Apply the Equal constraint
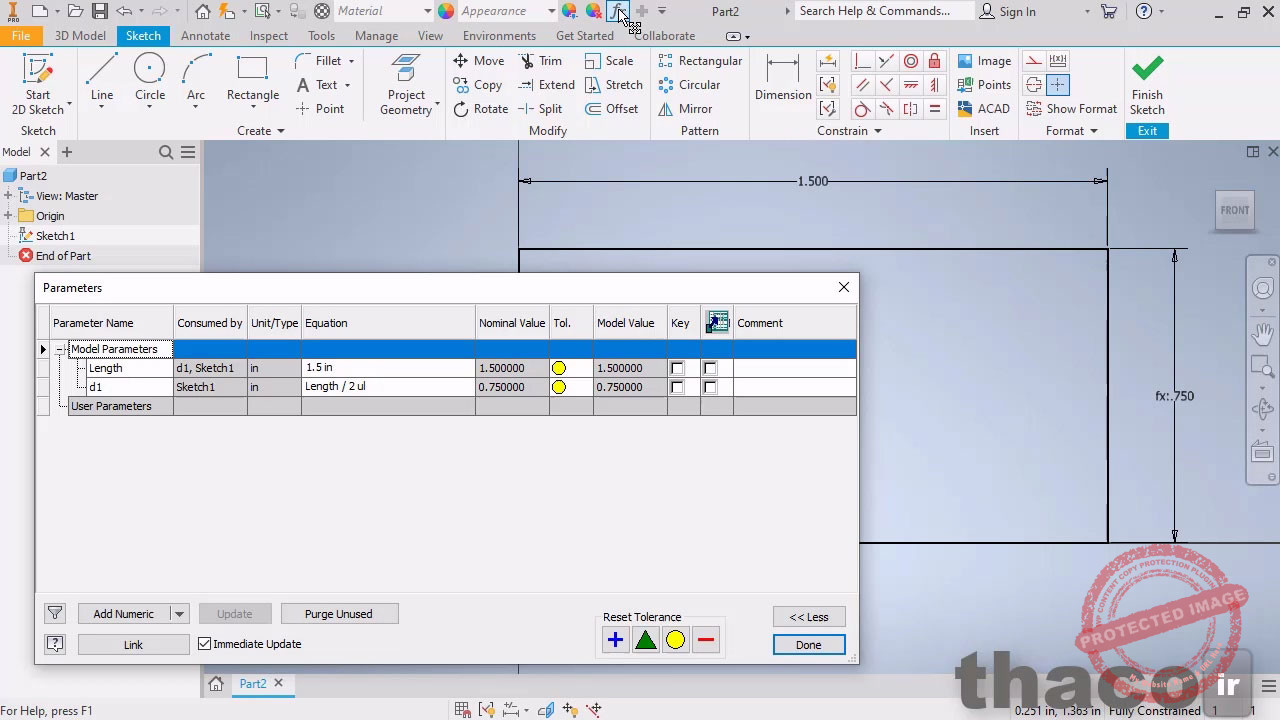The width and height of the screenshot is (1280, 720). click(x=934, y=109)
